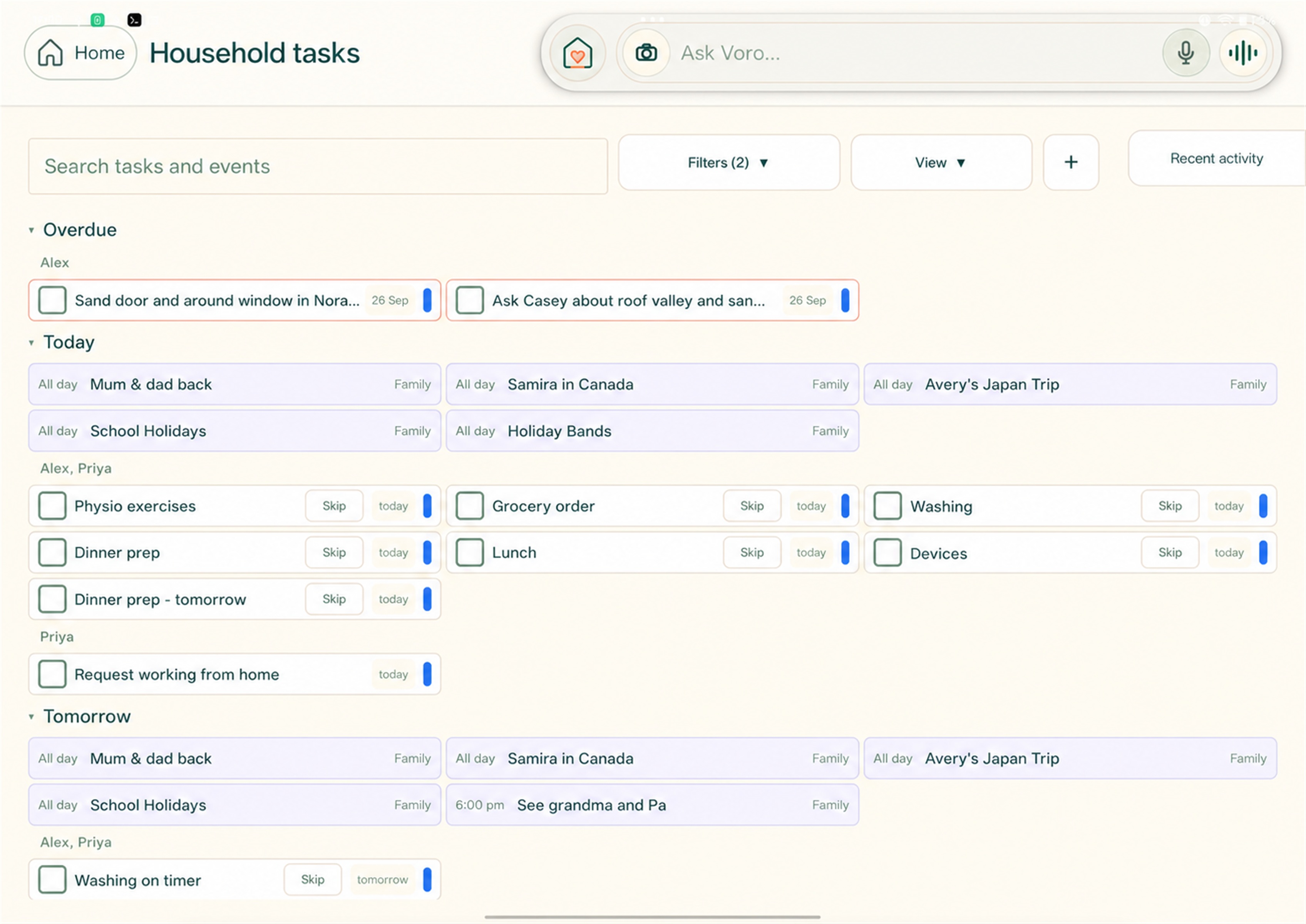Check Request working from home task
Screen dimensions: 1306x924
pos(52,674)
